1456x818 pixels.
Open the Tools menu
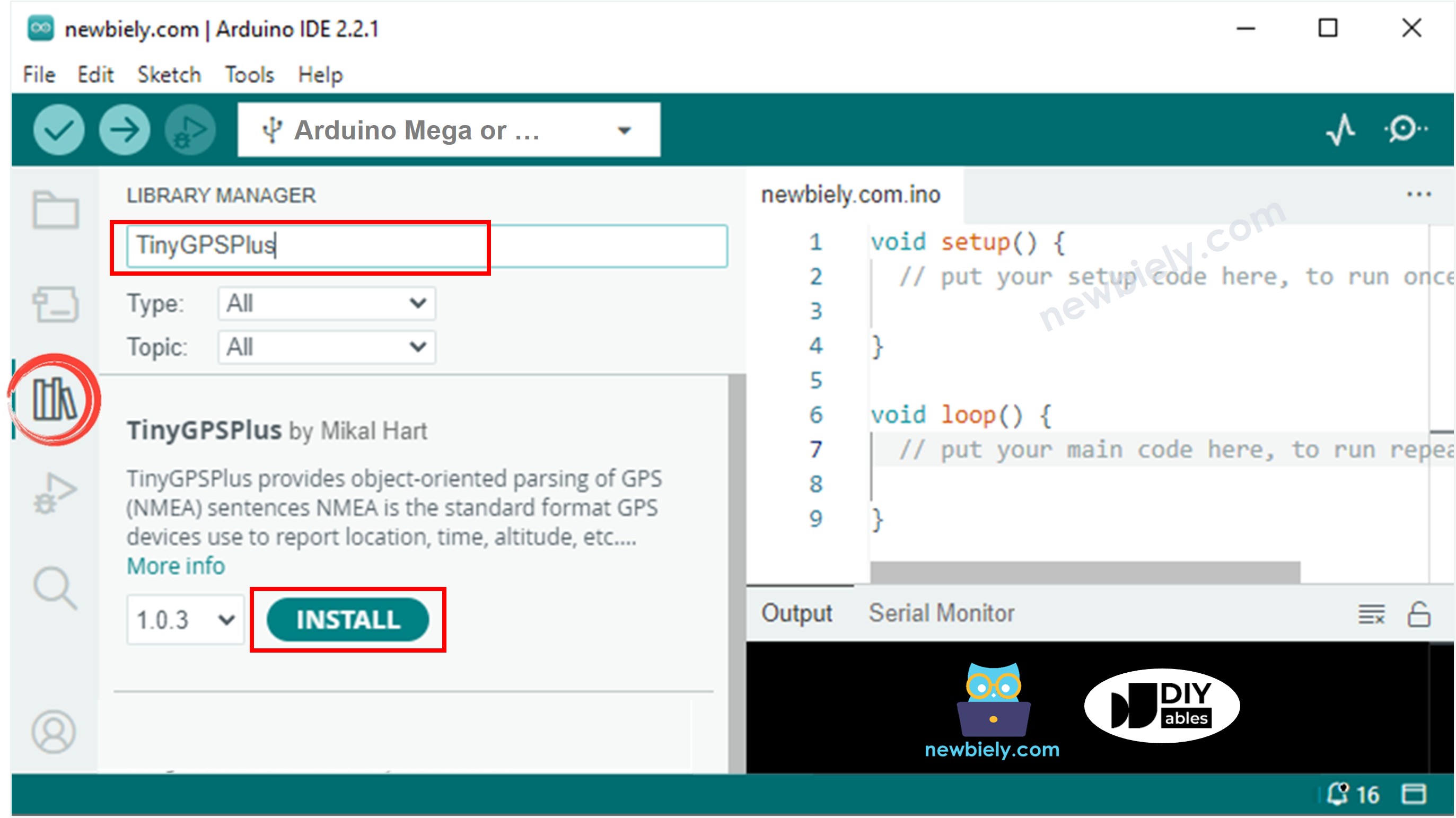[249, 74]
